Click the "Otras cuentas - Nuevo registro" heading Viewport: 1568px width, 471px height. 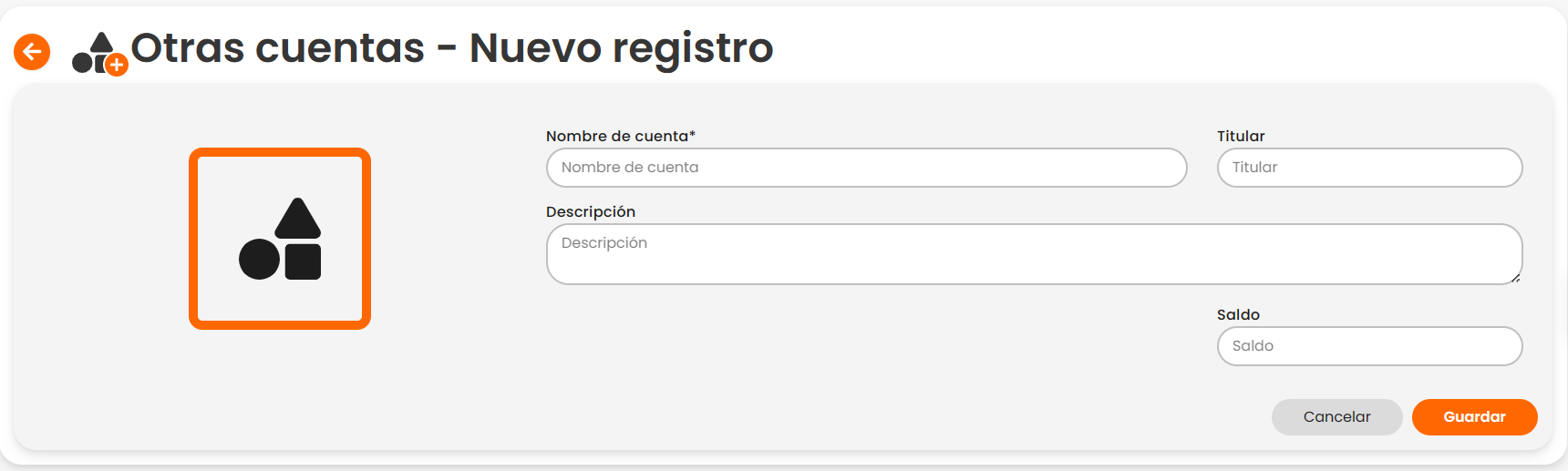coord(452,47)
